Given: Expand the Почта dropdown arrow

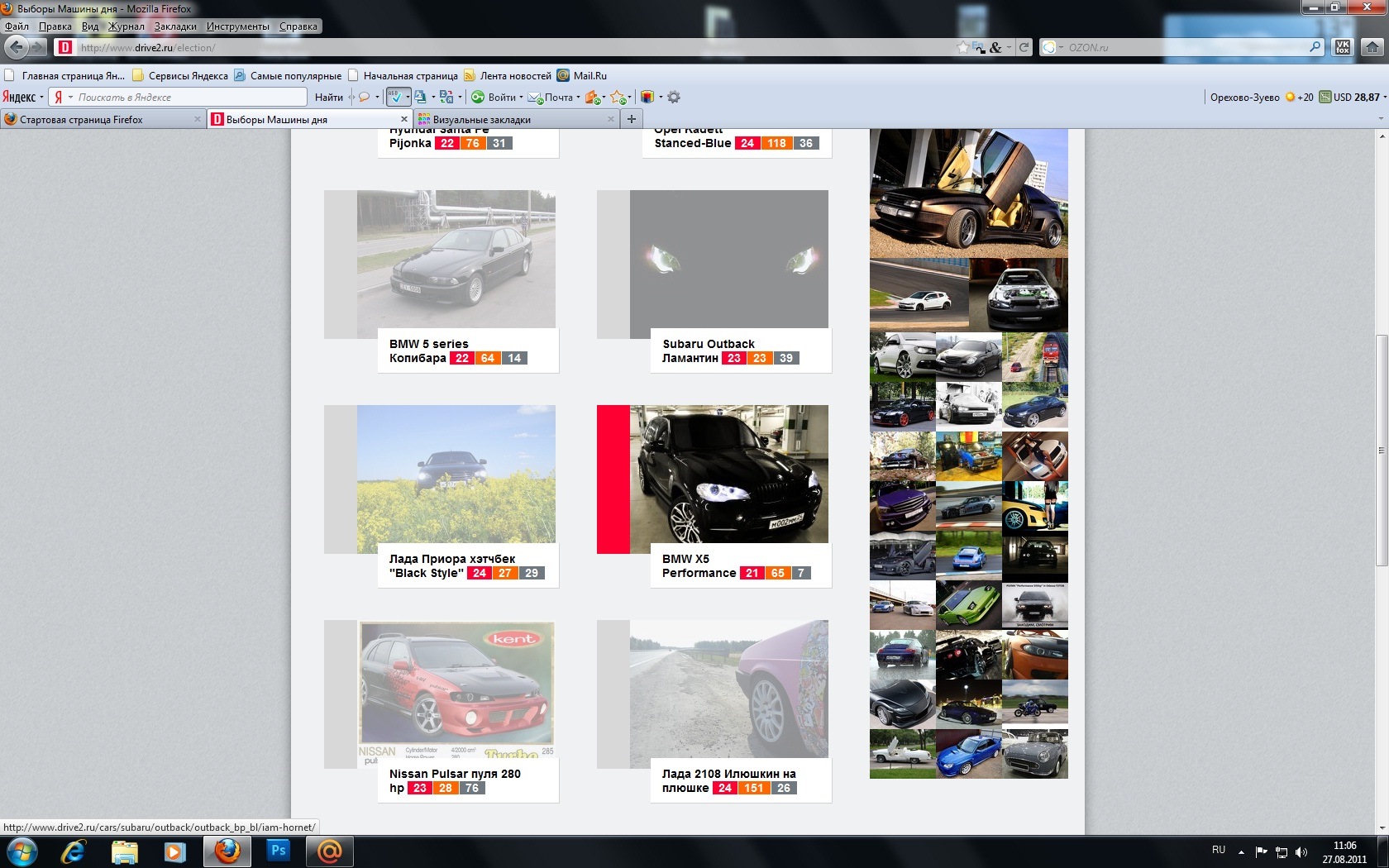Looking at the screenshot, I should pyautogui.click(x=578, y=97).
